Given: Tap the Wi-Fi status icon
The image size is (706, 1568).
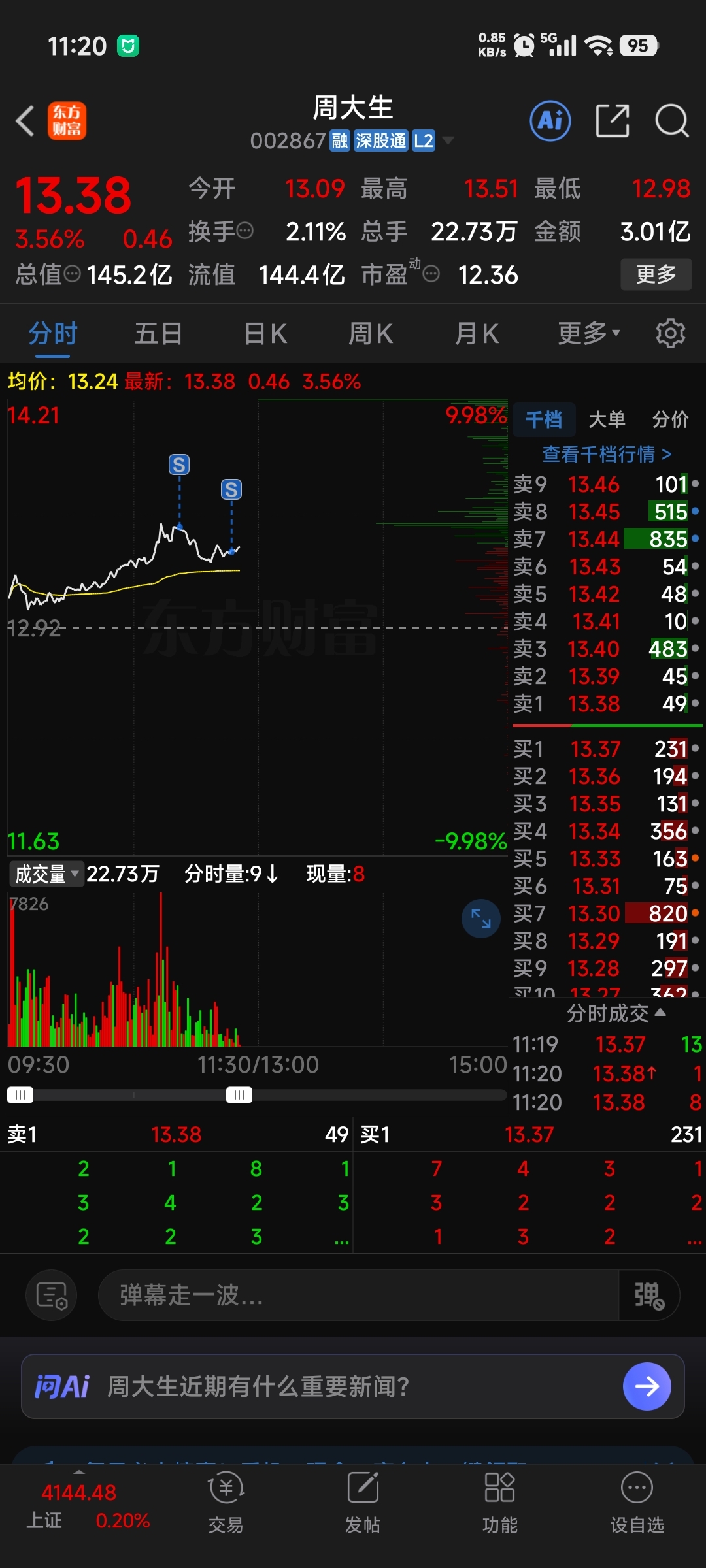Looking at the screenshot, I should [598, 45].
